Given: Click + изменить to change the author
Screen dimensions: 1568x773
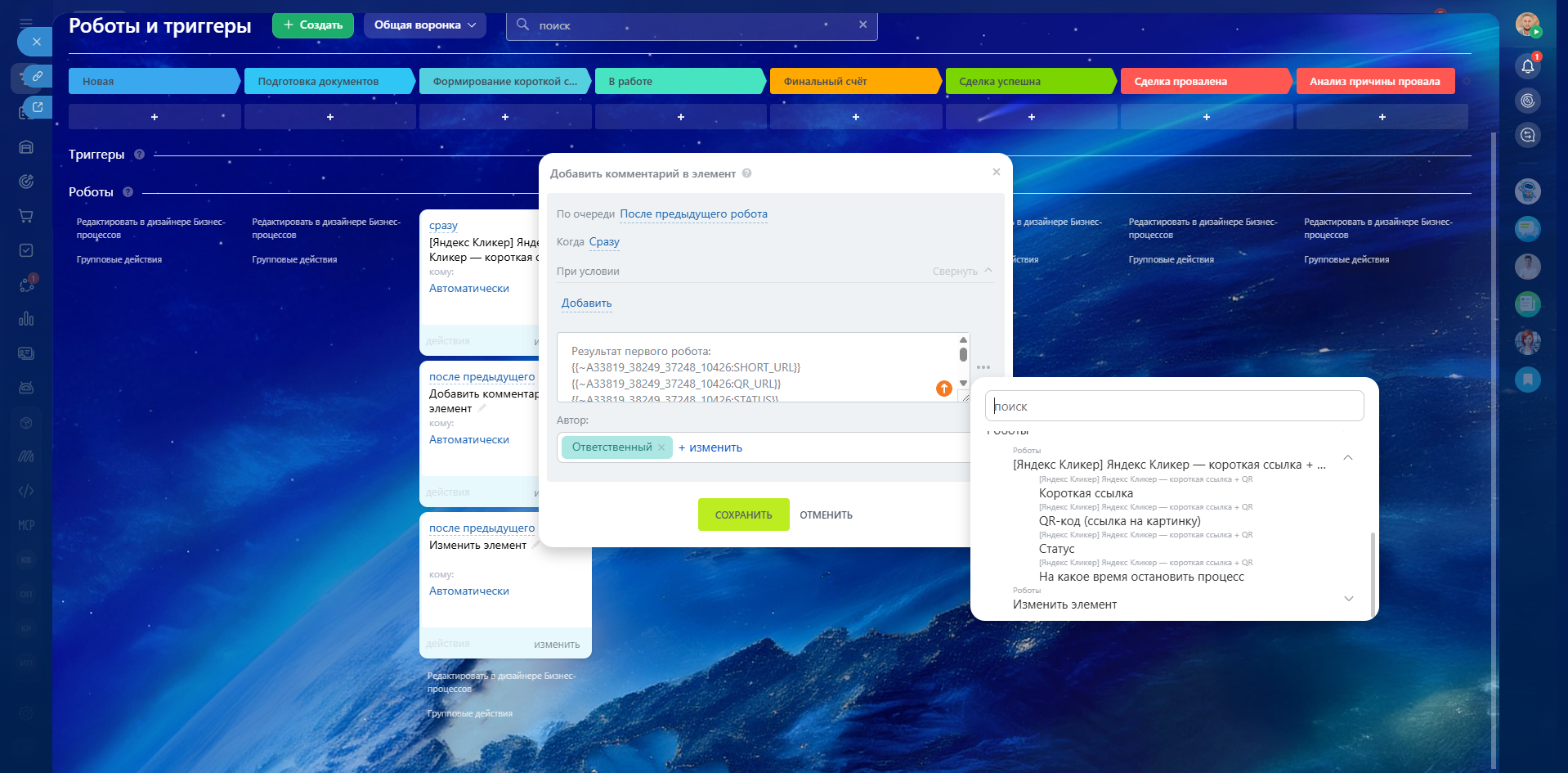Looking at the screenshot, I should point(710,447).
